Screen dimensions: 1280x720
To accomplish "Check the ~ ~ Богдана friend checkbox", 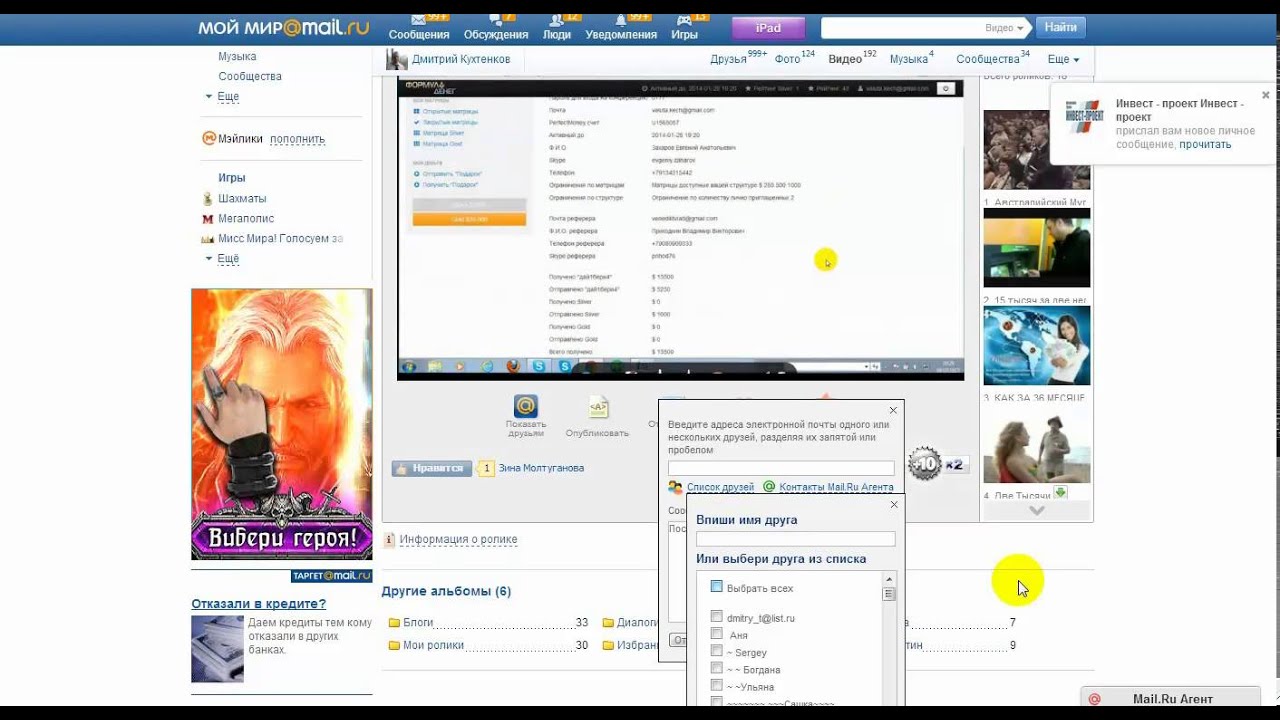I will pyautogui.click(x=717, y=668).
